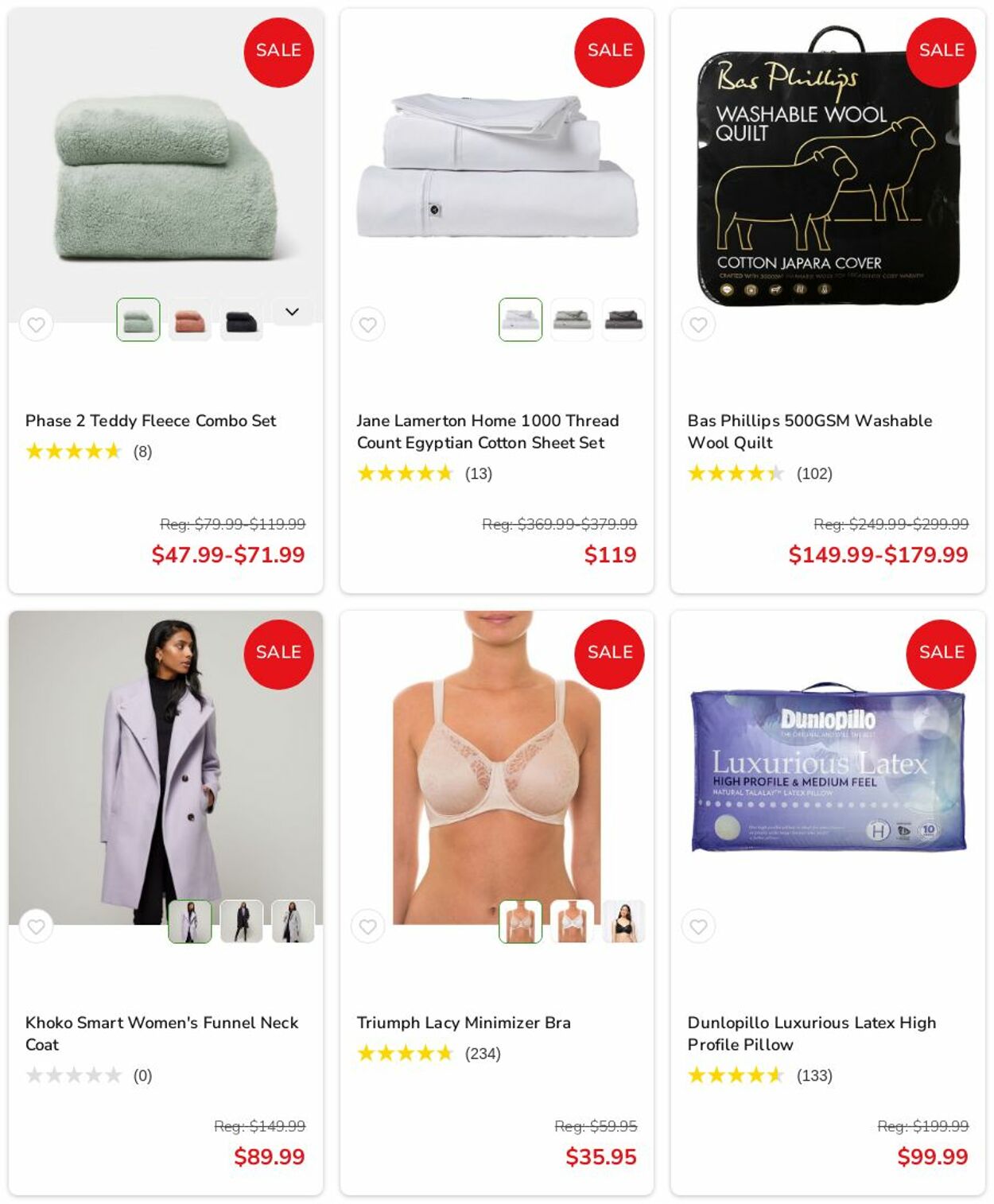994x1204 pixels.
Task: View the 102 reviews of wool quilt
Action: click(x=814, y=474)
